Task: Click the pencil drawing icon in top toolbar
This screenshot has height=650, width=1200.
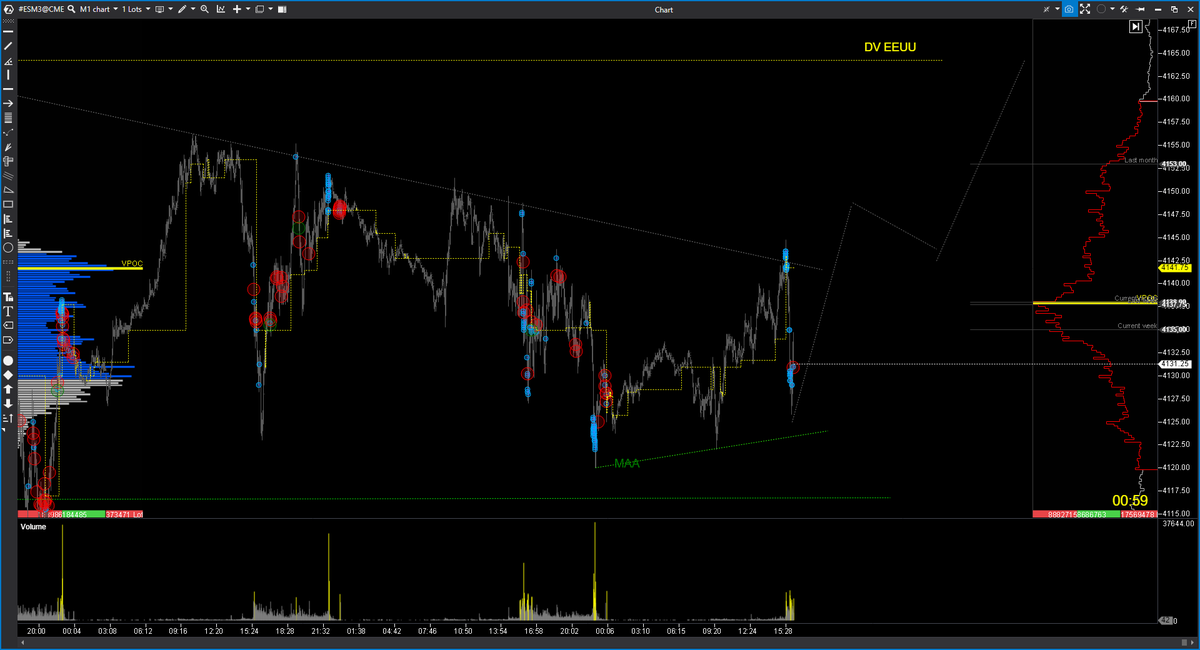Action: tap(182, 9)
